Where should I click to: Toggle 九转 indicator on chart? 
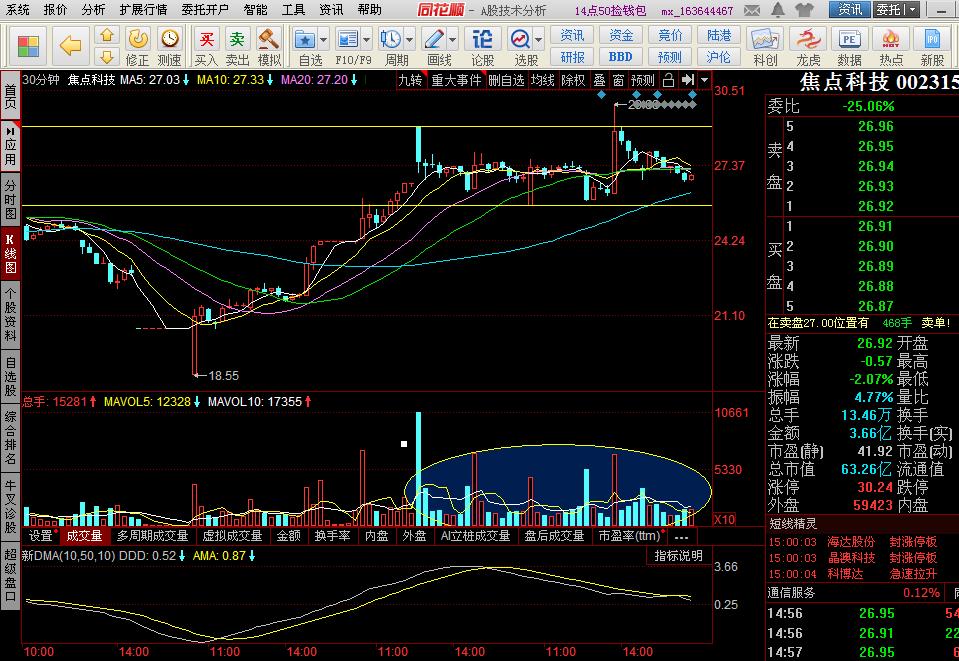pyautogui.click(x=410, y=80)
